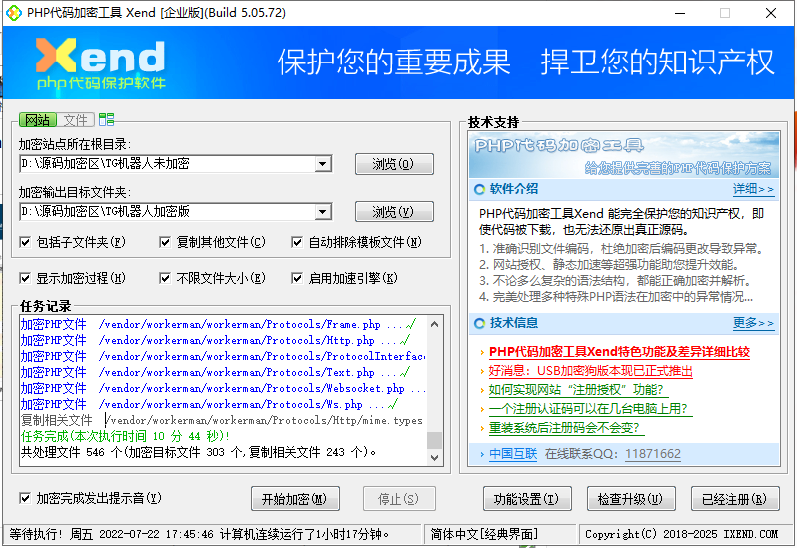Toggle 启用加速引擎(K) checkbox
The height and width of the screenshot is (548, 797).
tap(297, 279)
